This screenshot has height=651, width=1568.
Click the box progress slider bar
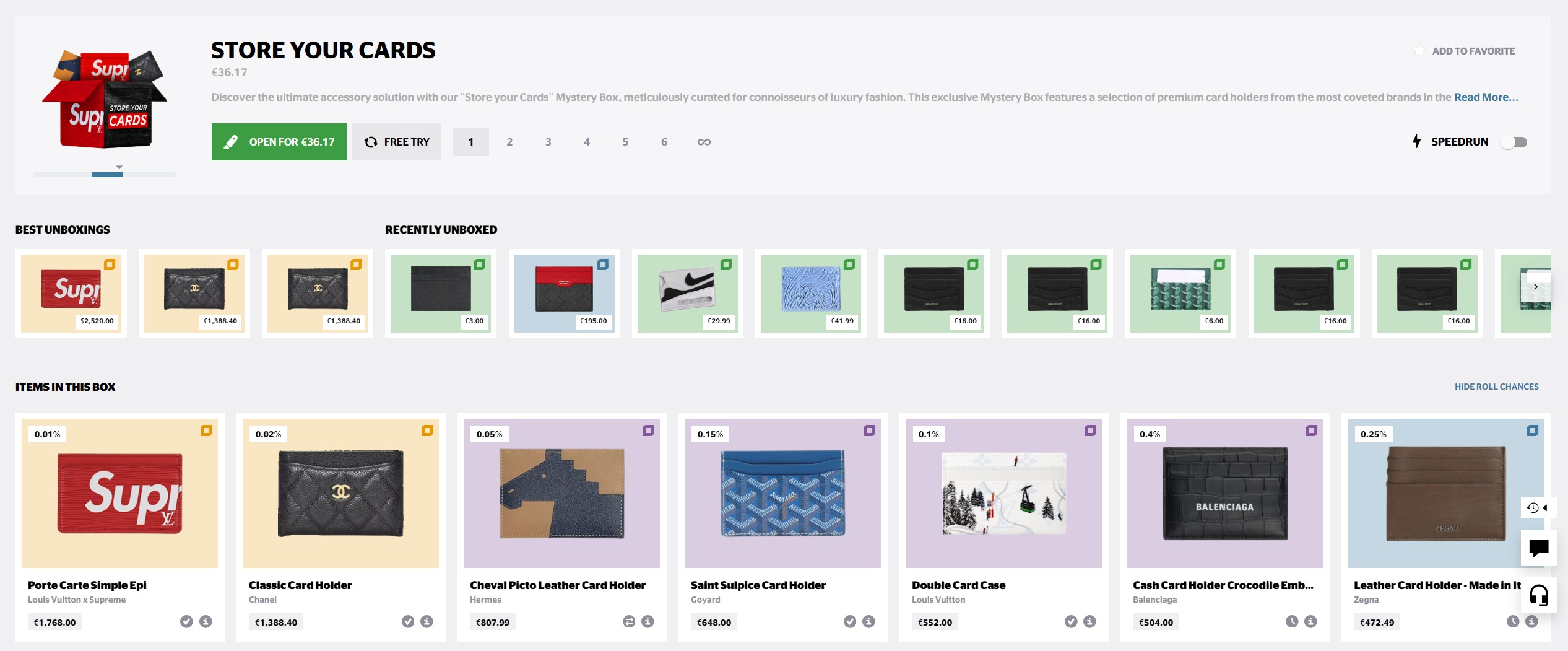[x=105, y=175]
